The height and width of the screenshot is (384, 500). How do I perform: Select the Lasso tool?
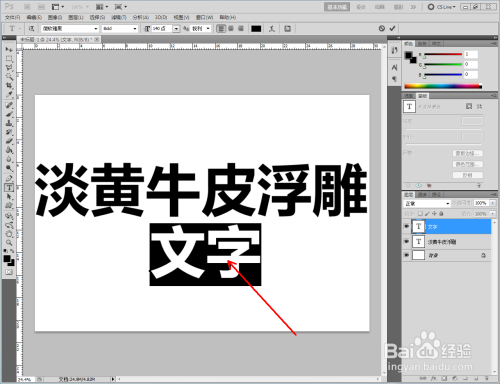(9, 68)
